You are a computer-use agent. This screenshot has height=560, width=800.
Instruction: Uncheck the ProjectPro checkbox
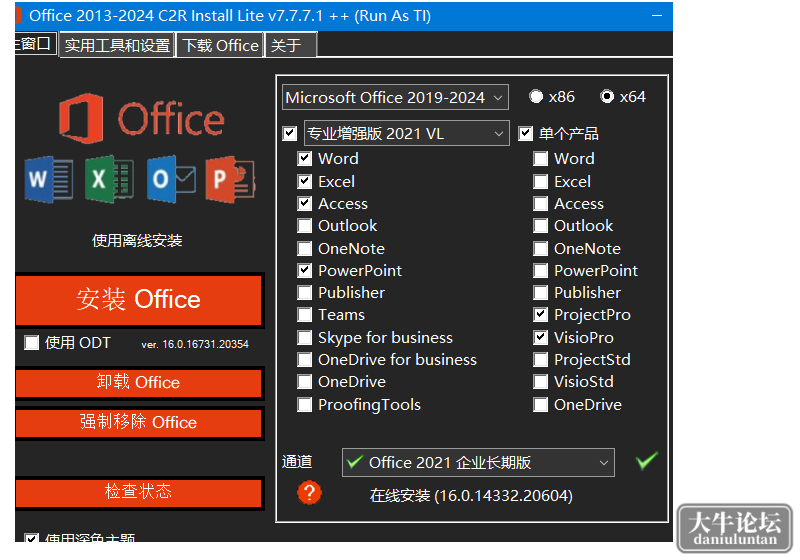[540, 315]
